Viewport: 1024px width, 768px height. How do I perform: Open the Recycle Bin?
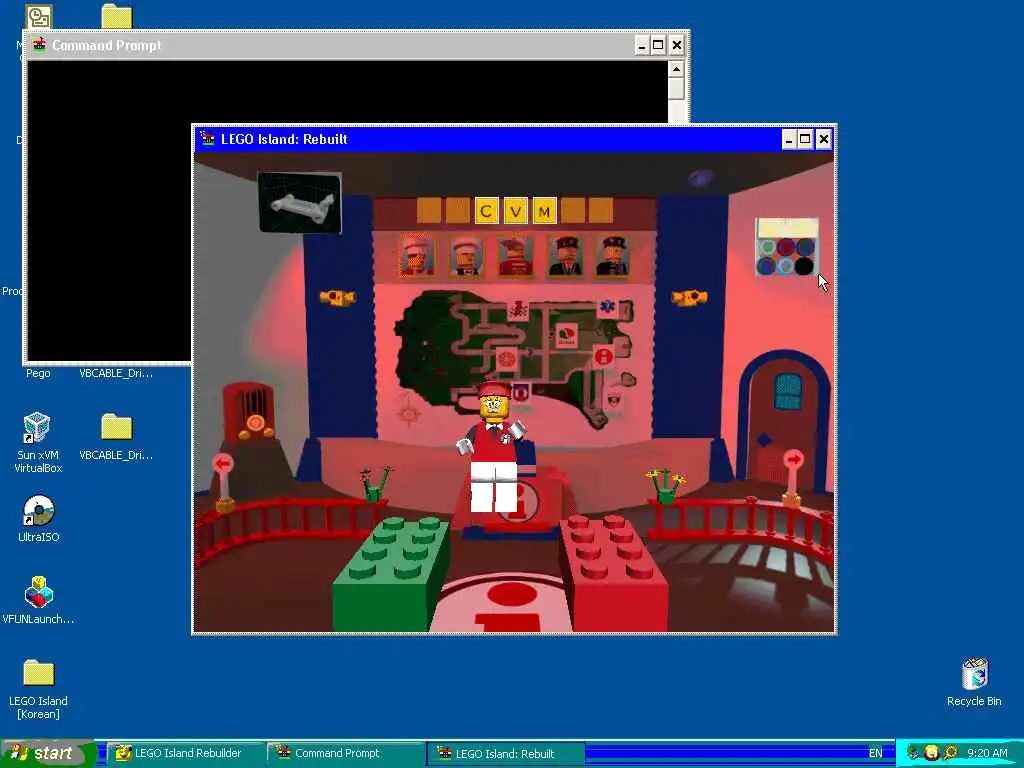pos(974,682)
